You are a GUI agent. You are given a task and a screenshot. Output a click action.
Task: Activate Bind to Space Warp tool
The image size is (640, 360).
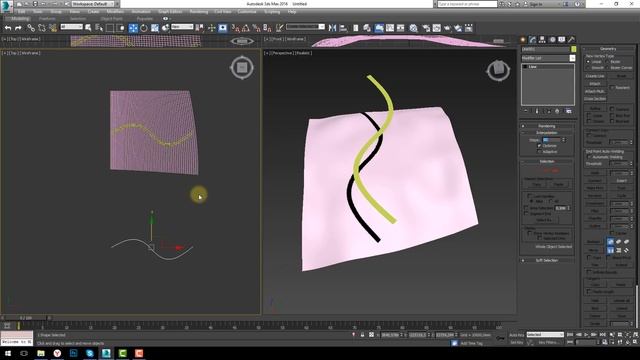coord(53,28)
